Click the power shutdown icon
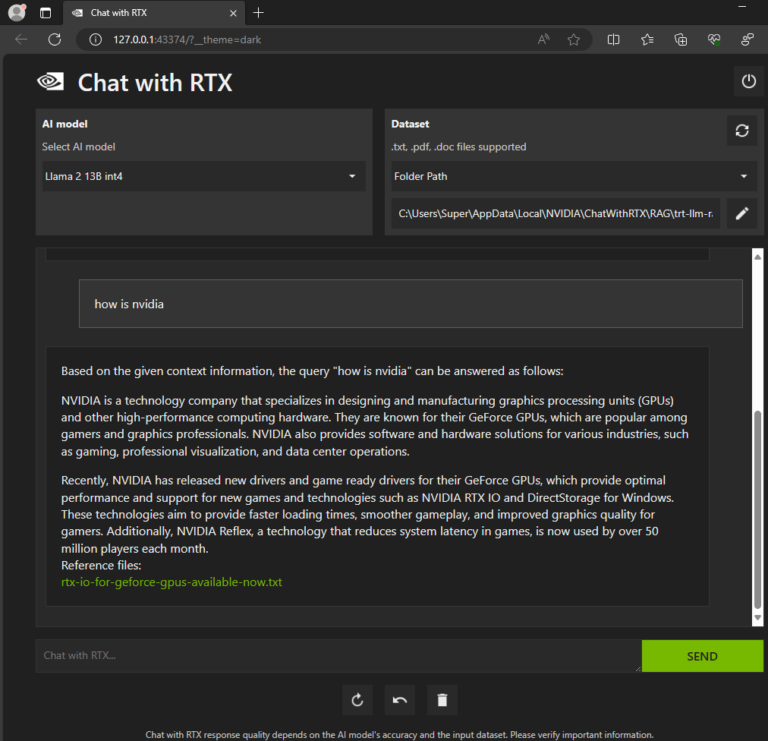This screenshot has height=741, width=768. pyautogui.click(x=748, y=81)
